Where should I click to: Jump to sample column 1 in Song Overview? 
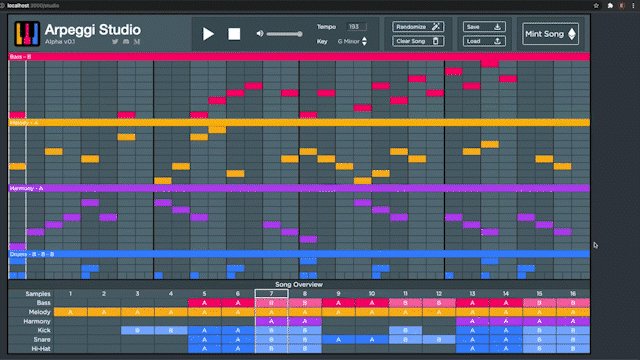point(70,293)
